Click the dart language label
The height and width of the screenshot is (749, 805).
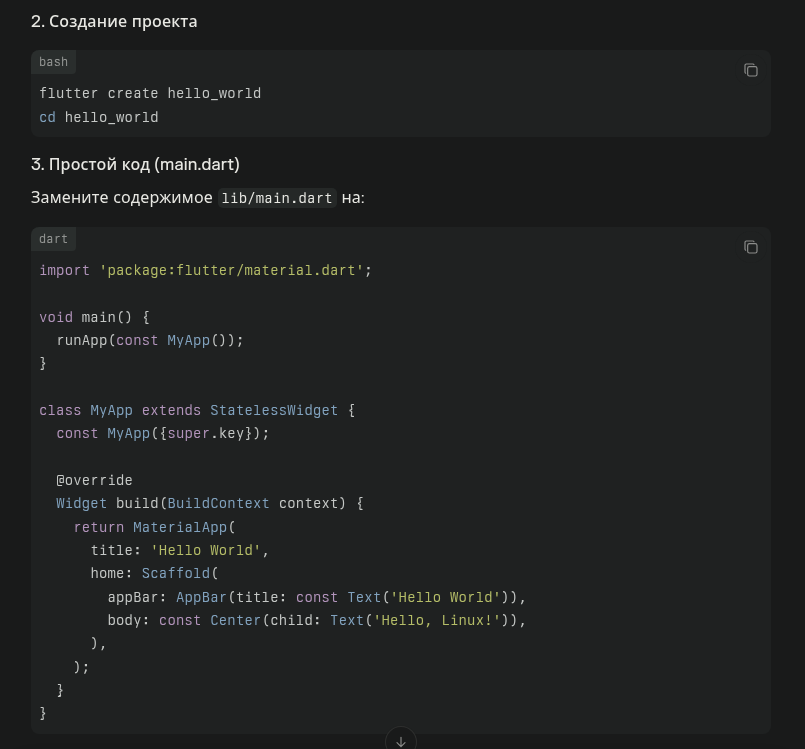tap(54, 239)
